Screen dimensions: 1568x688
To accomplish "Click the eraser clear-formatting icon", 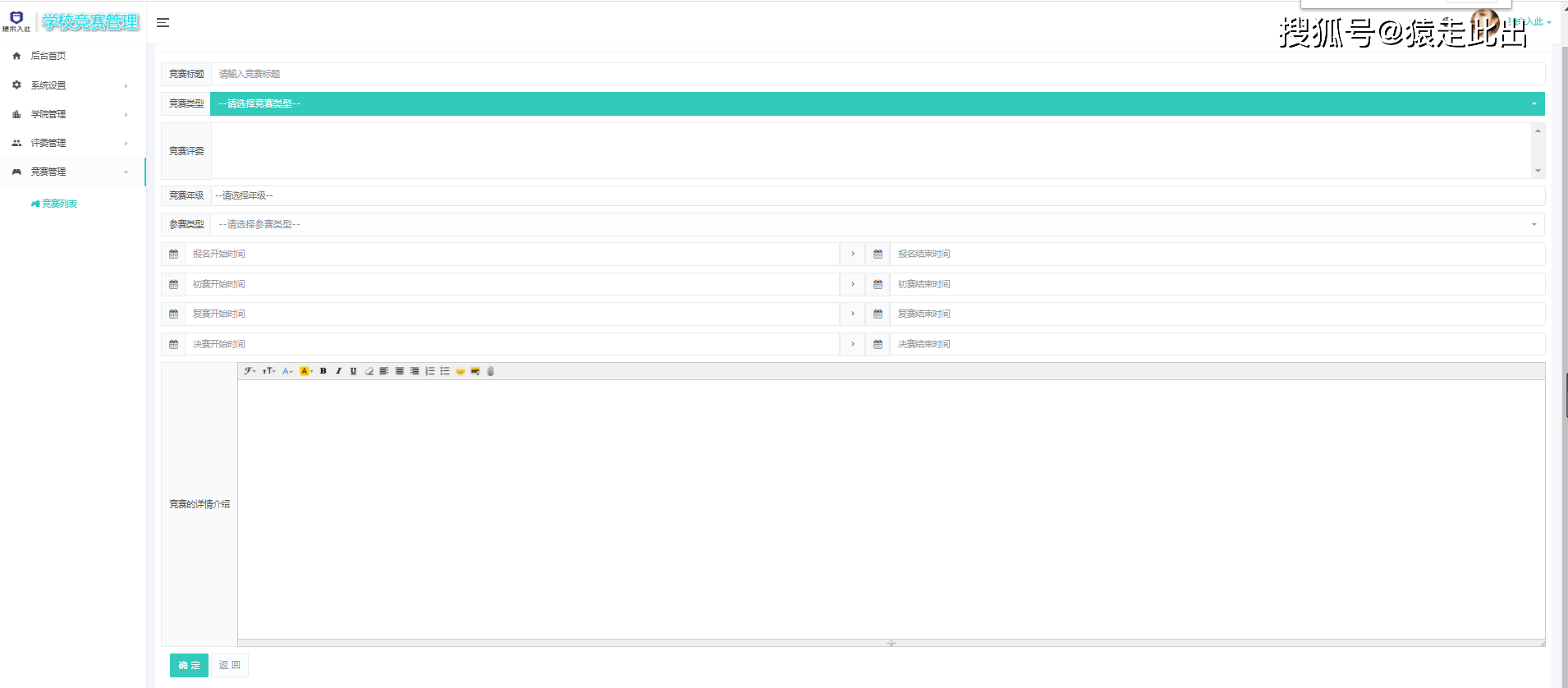I will tap(369, 371).
